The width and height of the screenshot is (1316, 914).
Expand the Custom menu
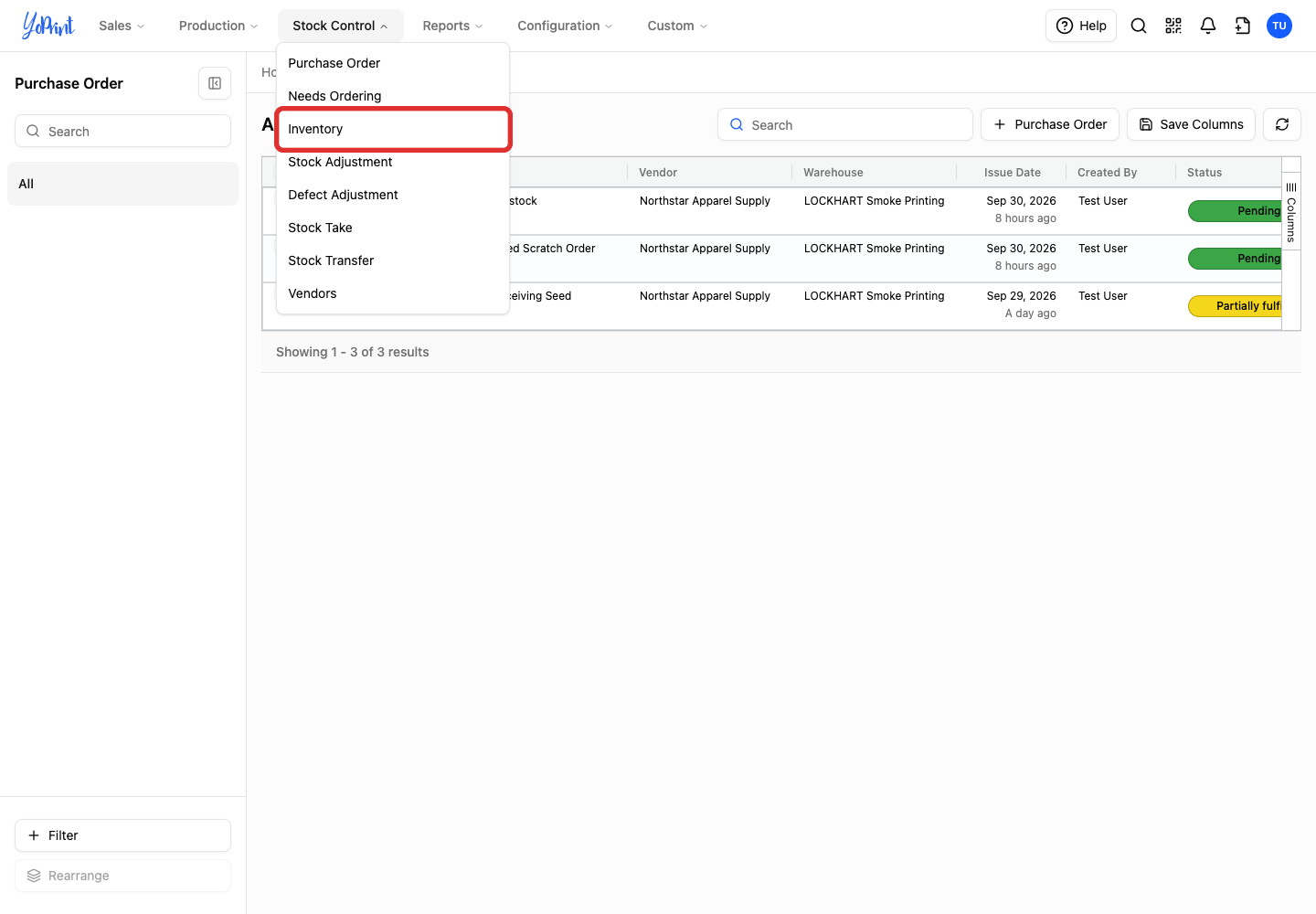click(x=677, y=26)
